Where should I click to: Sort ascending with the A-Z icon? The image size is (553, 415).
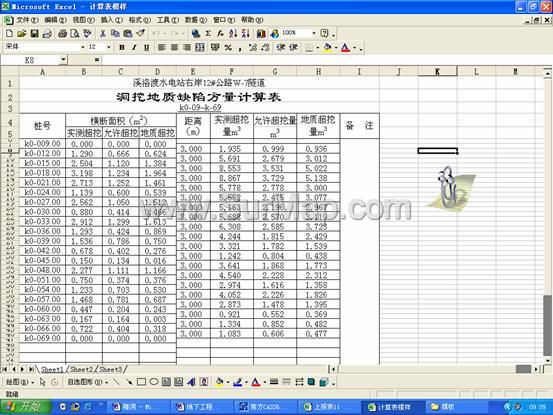click(x=233, y=33)
